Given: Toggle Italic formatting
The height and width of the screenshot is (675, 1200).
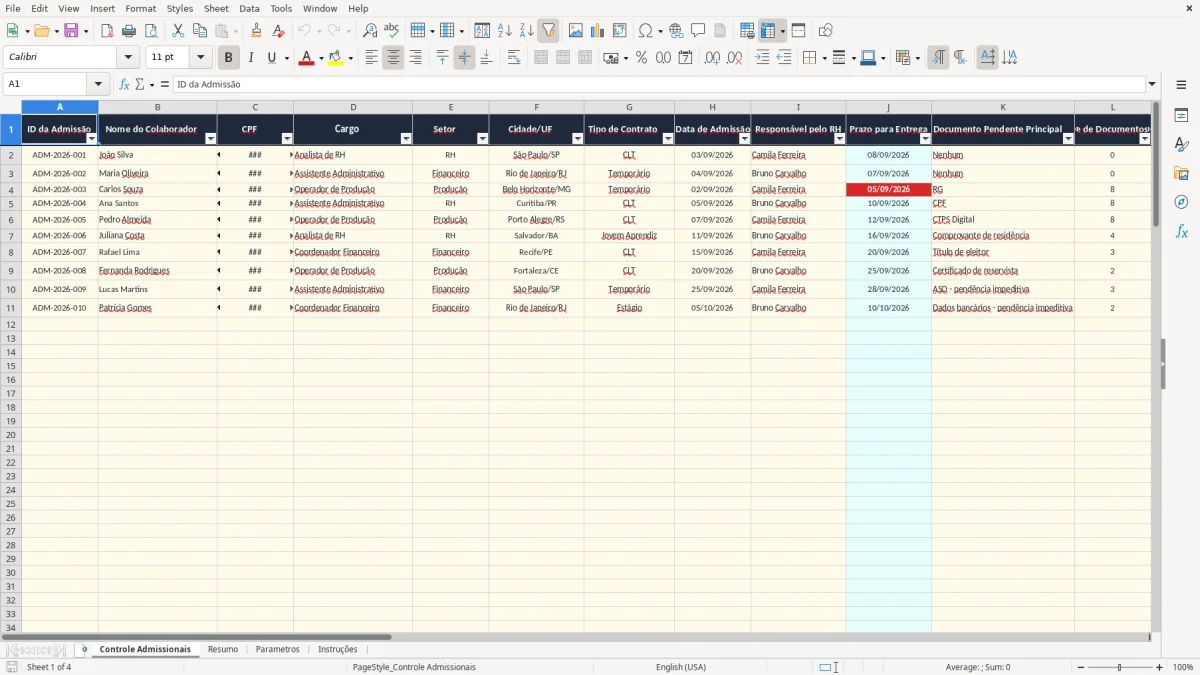Looking at the screenshot, I should [x=250, y=58].
